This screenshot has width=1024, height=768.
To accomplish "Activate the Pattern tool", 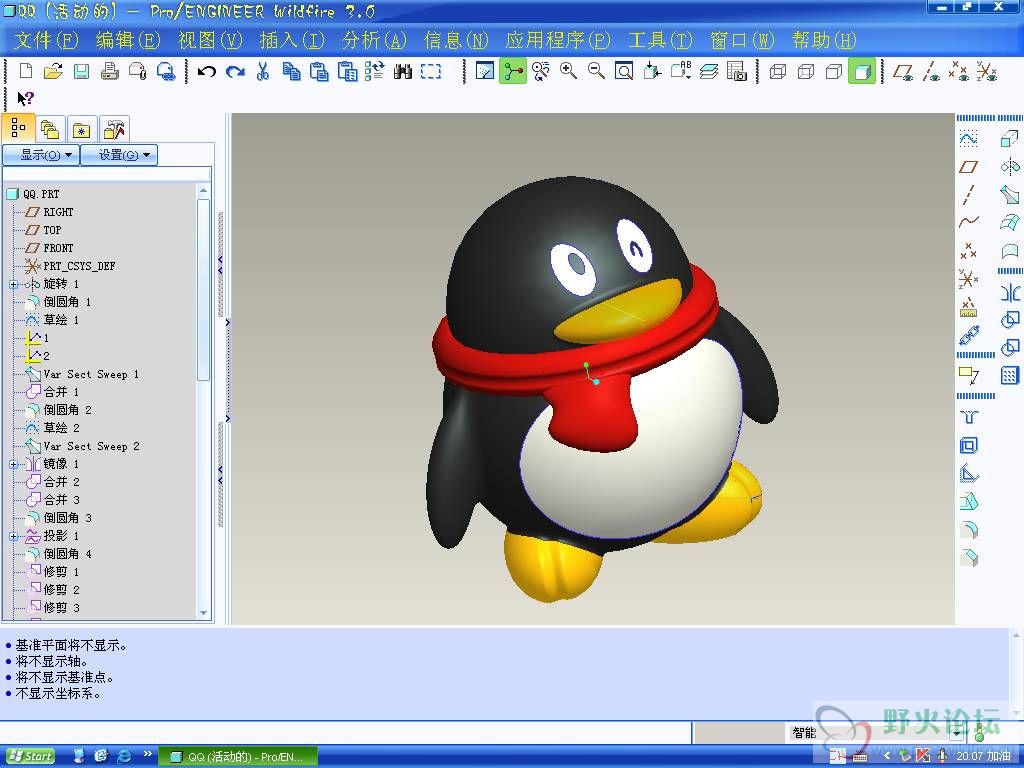I will point(1010,375).
